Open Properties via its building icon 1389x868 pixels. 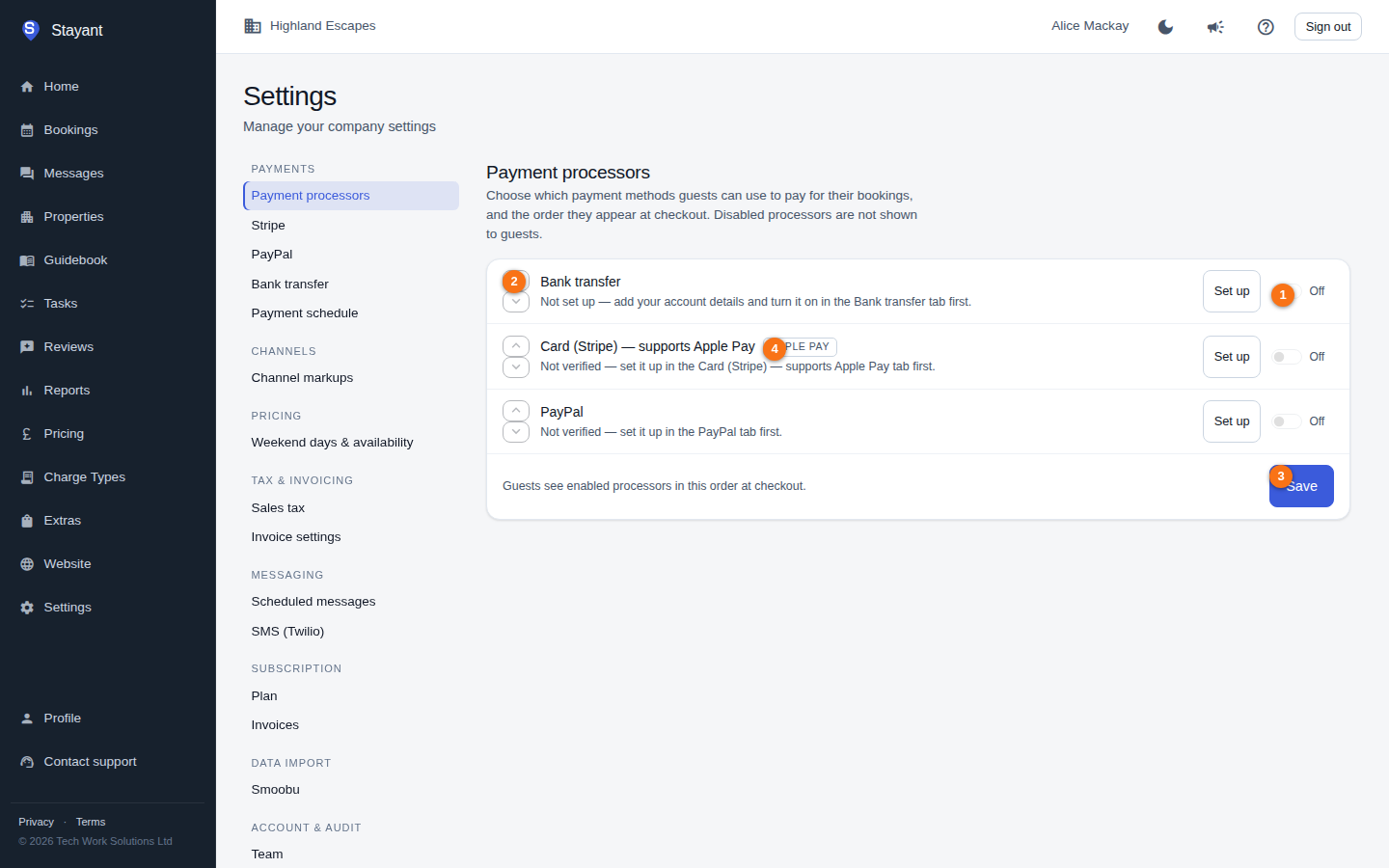coord(27,217)
